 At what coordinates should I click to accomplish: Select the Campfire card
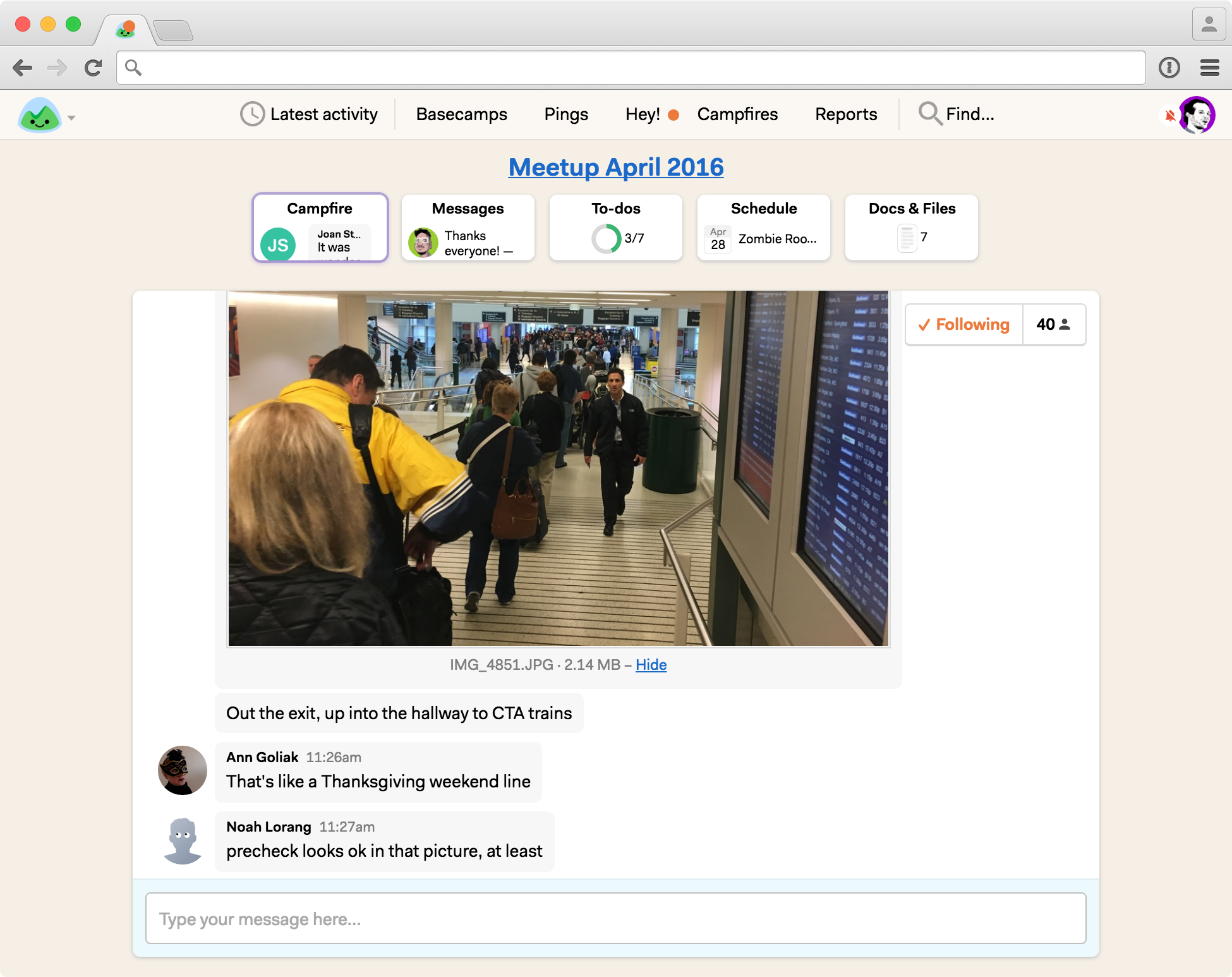pyautogui.click(x=320, y=228)
